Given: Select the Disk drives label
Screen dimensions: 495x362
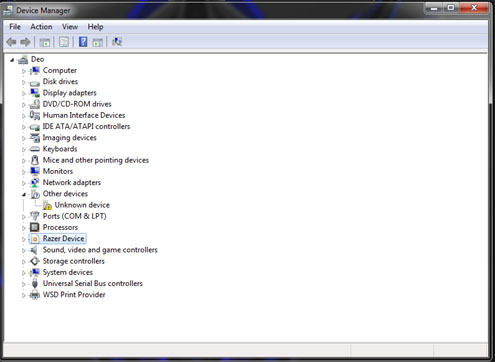Looking at the screenshot, I should (x=60, y=82).
